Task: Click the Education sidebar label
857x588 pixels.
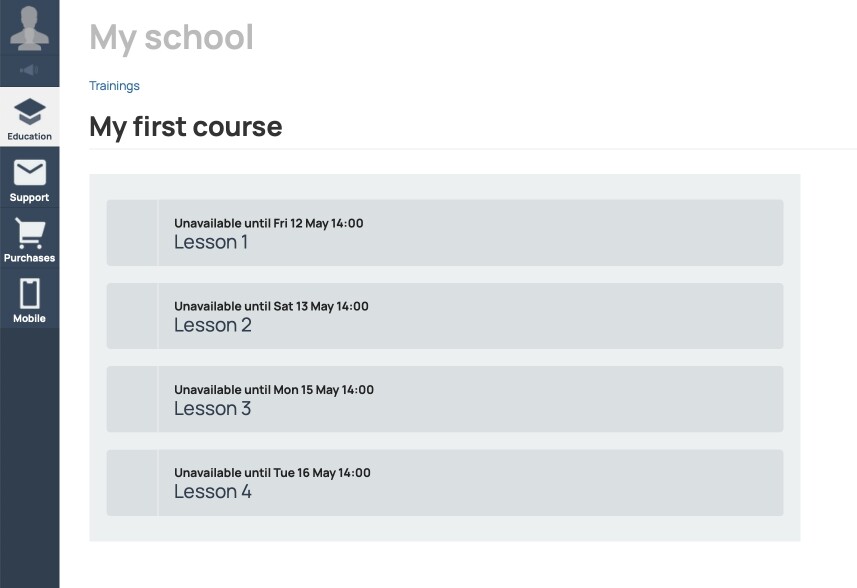Action: tap(30, 136)
